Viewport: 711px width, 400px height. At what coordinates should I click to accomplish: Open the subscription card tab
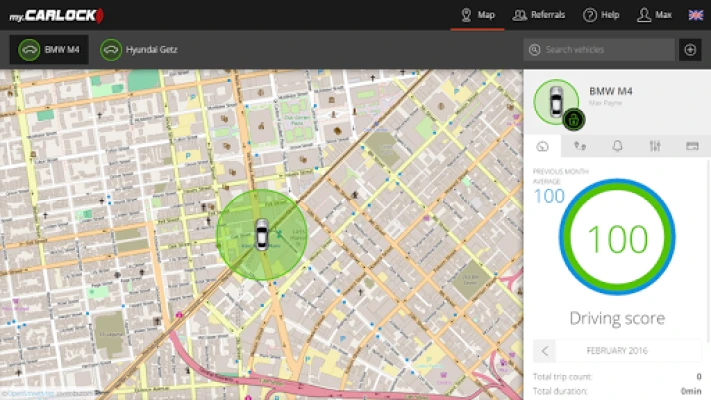pos(692,146)
